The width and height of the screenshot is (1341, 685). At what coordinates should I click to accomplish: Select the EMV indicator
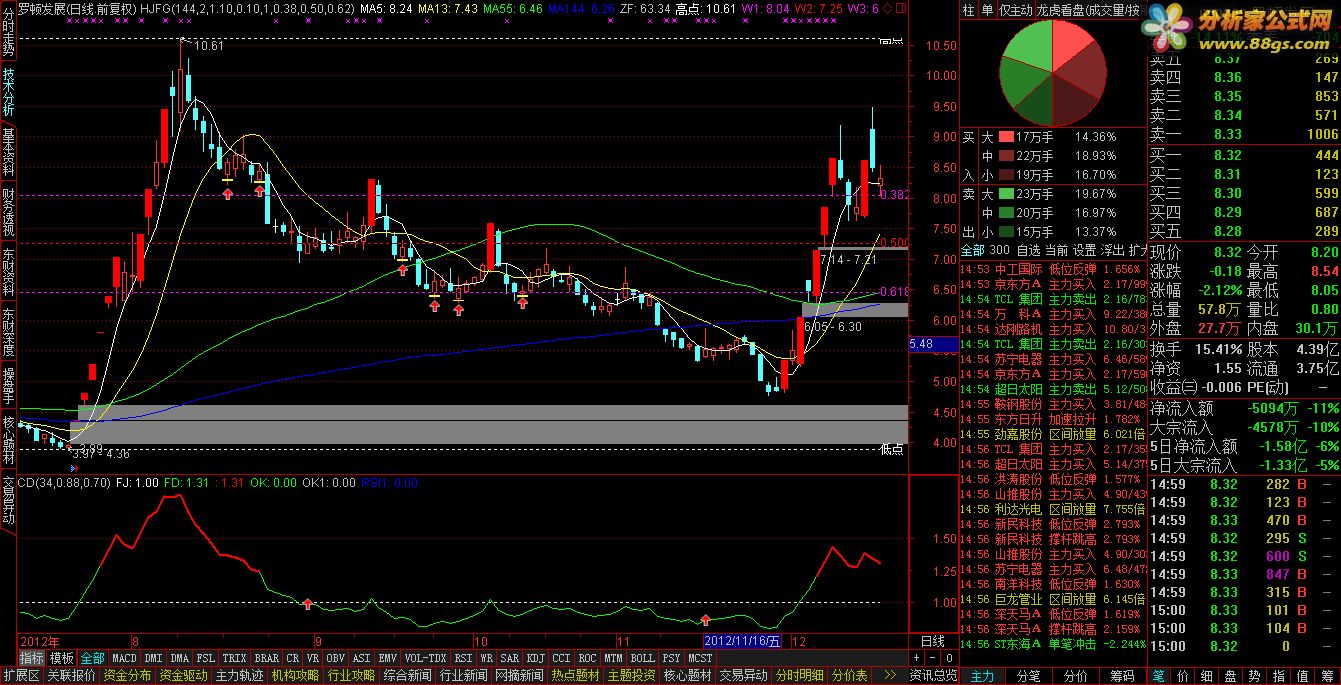point(387,659)
